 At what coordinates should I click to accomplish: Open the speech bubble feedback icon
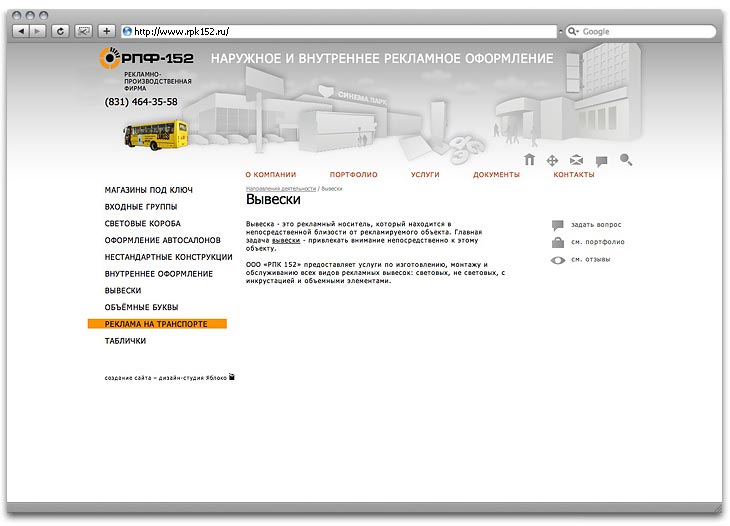[x=602, y=161]
